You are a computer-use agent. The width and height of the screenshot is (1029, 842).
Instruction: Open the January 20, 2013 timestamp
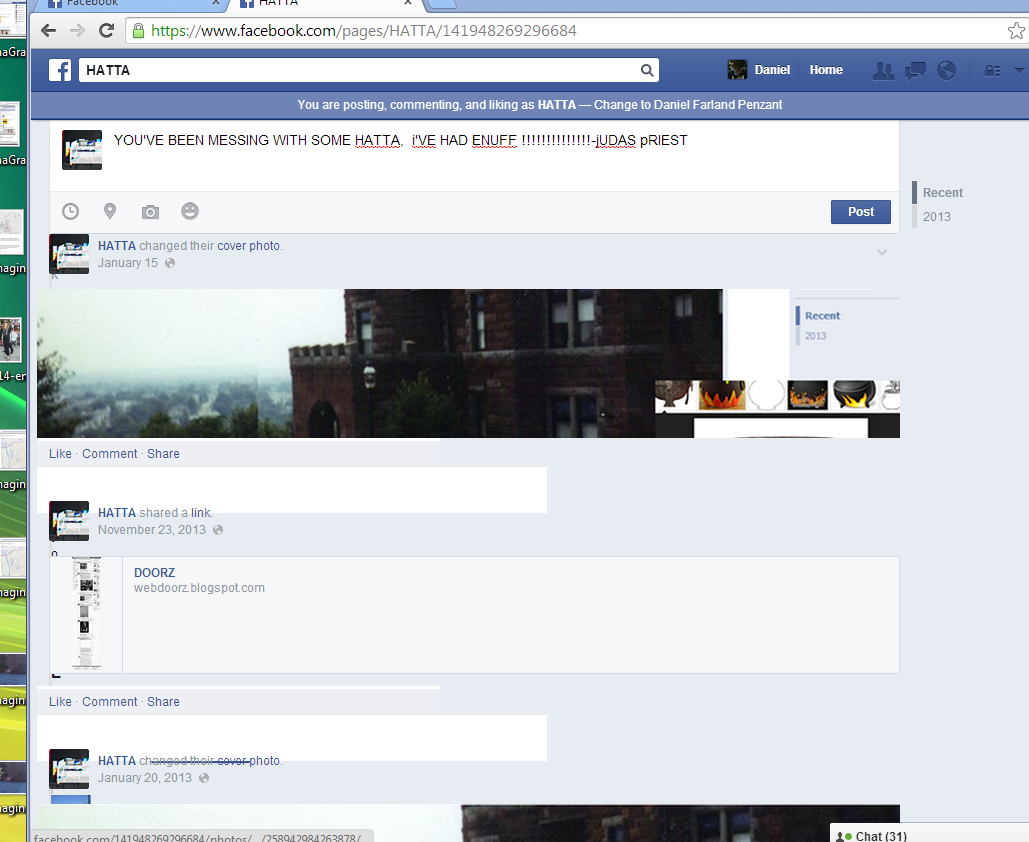click(144, 778)
